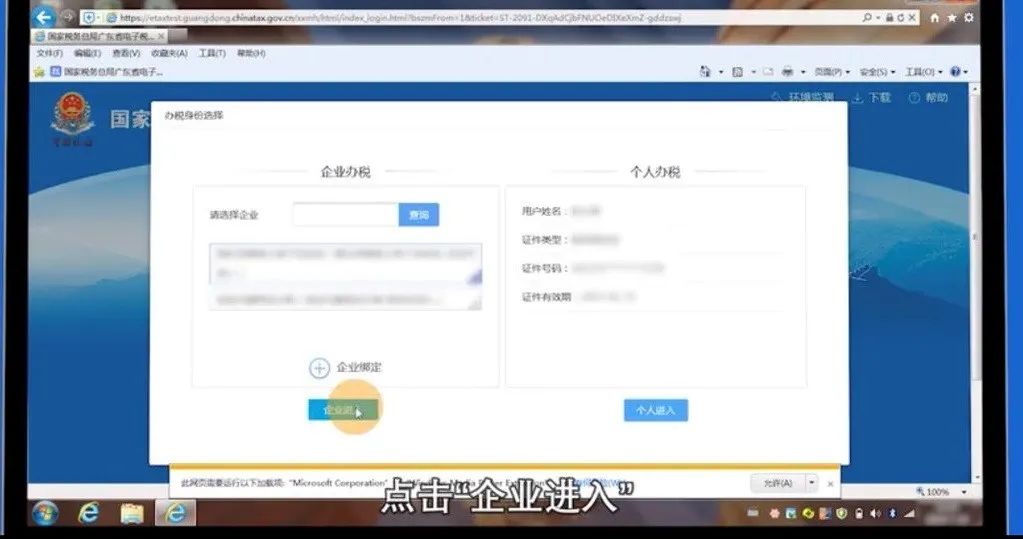Screen dimensions: 1023x539
Task: Click the 环境监测 icon in page header
Action: pos(776,97)
